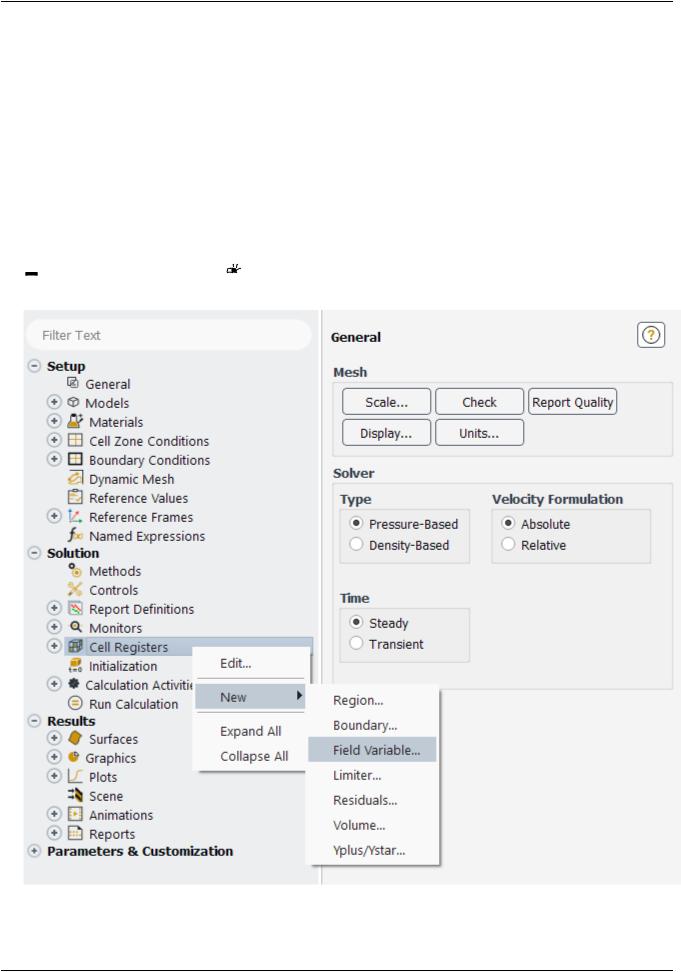Image resolution: width=681 pixels, height=972 pixels.
Task: Collapse the Results tree branch
Action: 35,720
